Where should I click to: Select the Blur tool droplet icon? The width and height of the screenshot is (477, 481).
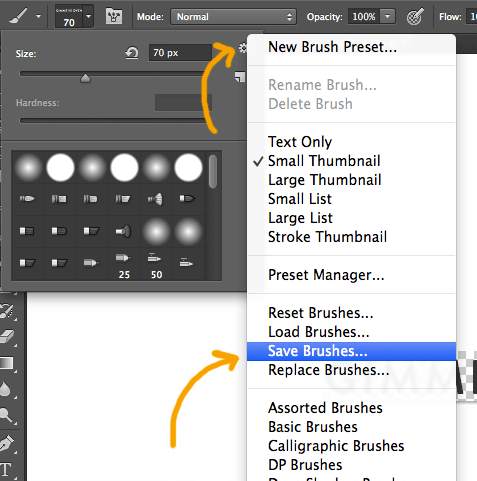[6, 389]
